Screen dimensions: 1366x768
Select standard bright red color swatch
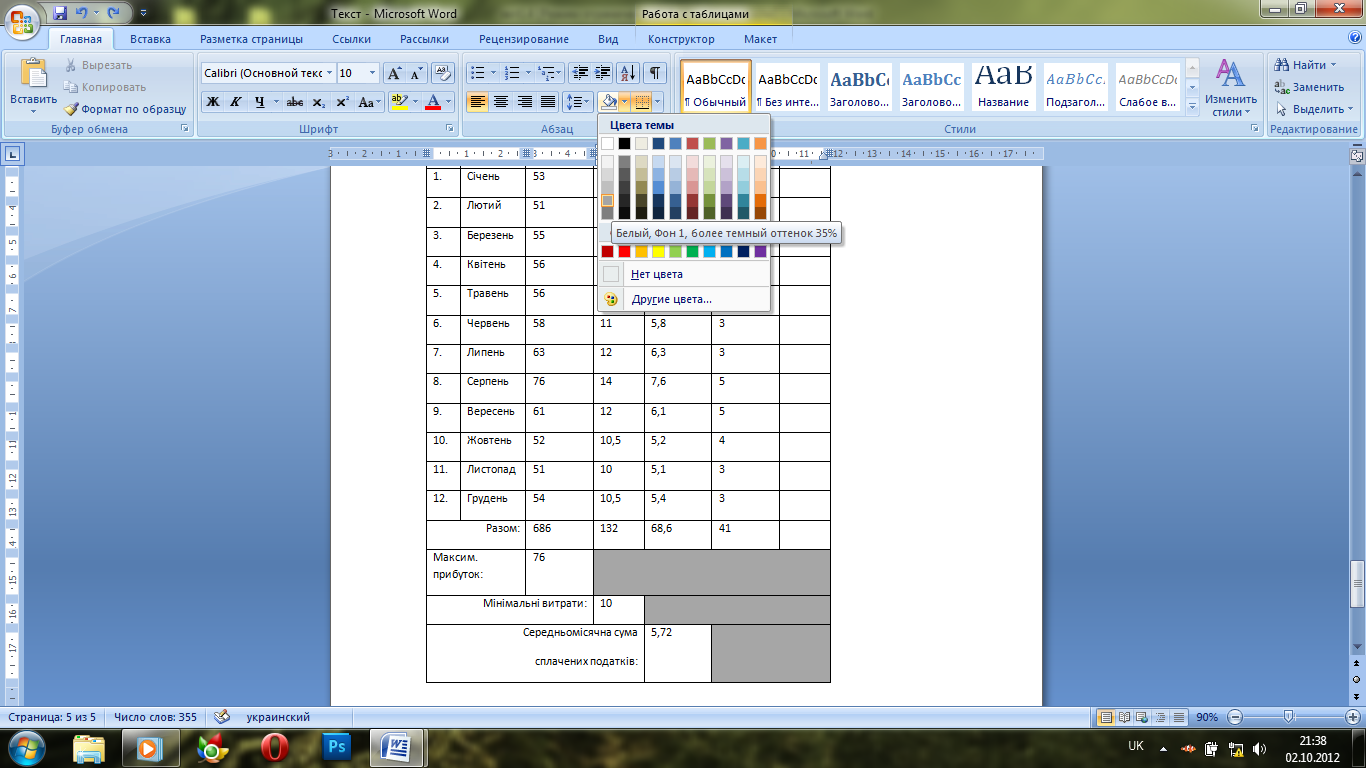(624, 251)
